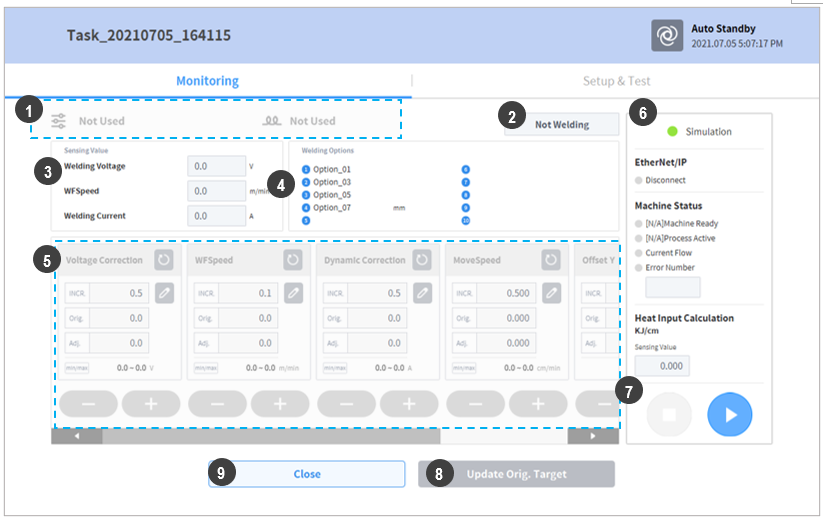Viewport: 825px width, 522px height.
Task: Click the Update Orig. Target button
Action: click(x=516, y=474)
